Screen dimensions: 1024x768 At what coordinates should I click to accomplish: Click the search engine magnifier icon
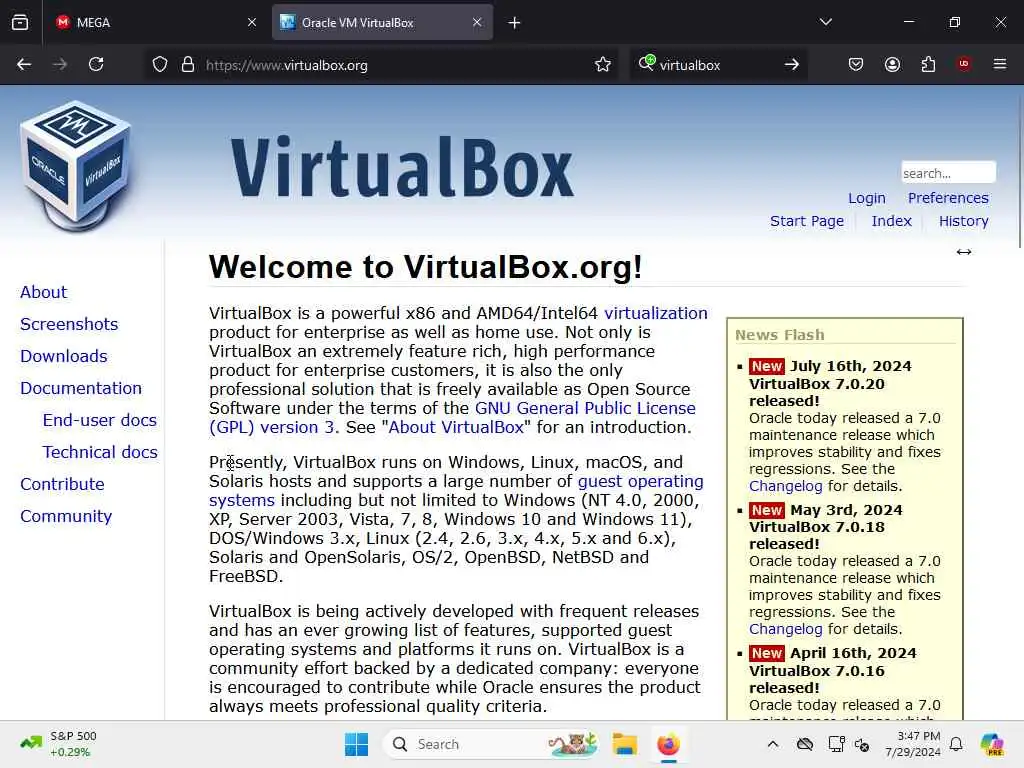pos(647,63)
